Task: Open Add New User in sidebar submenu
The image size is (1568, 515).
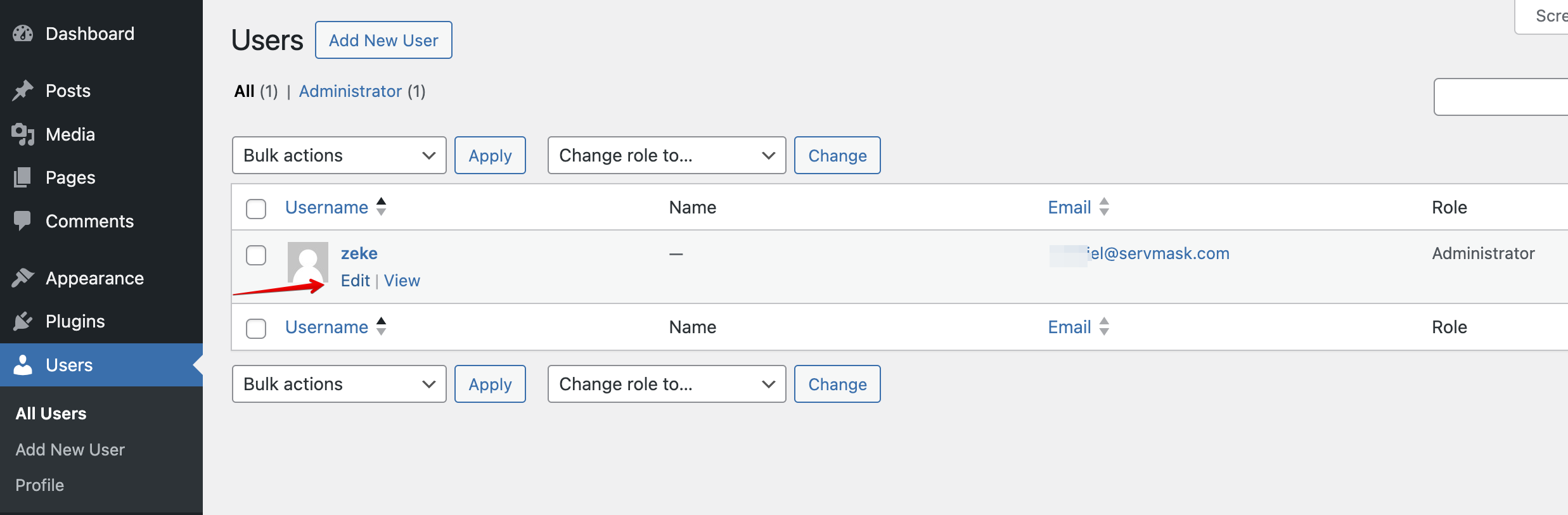Action: [70, 450]
